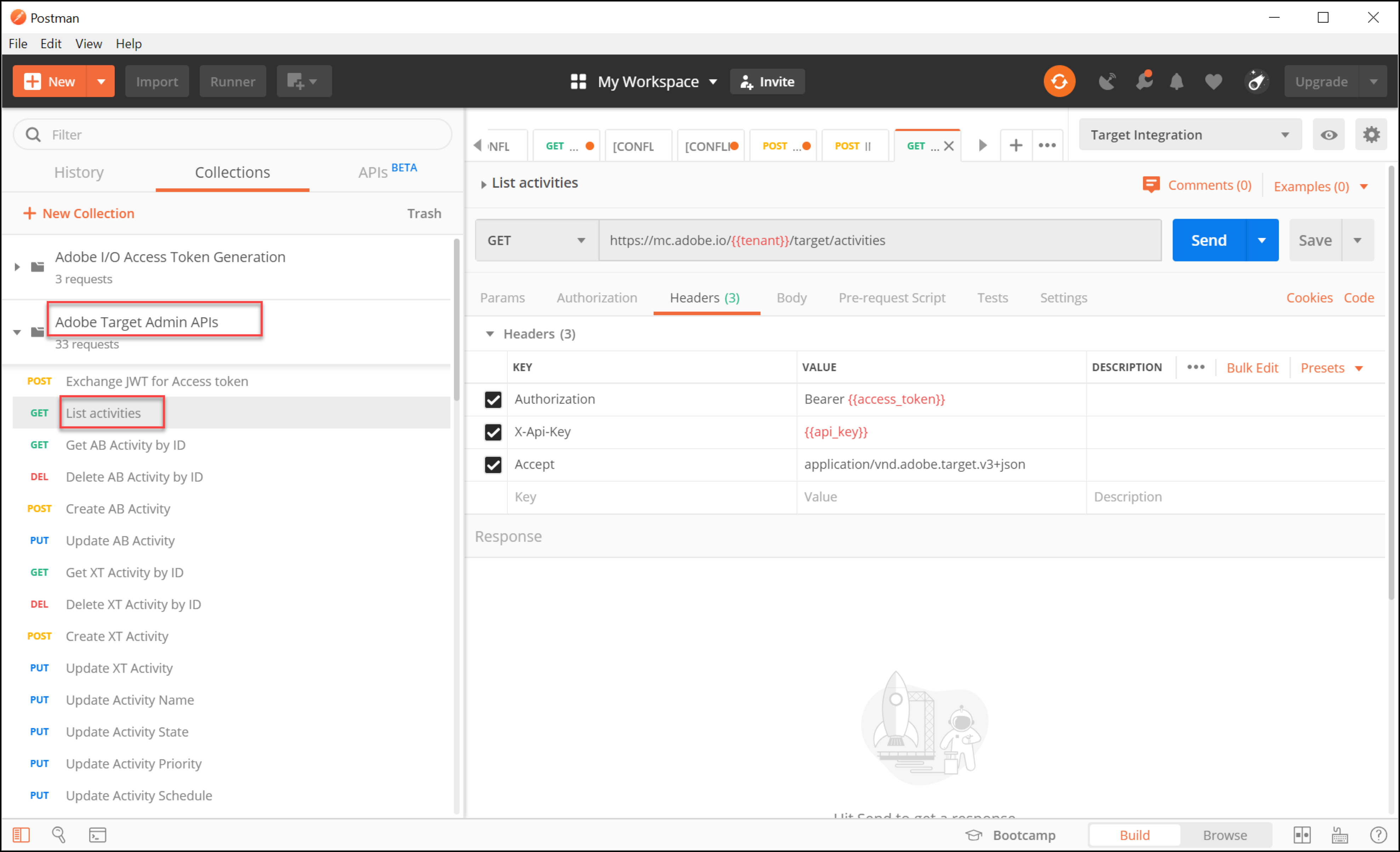
Task: Disable the Accept header checkbox
Action: click(x=493, y=464)
